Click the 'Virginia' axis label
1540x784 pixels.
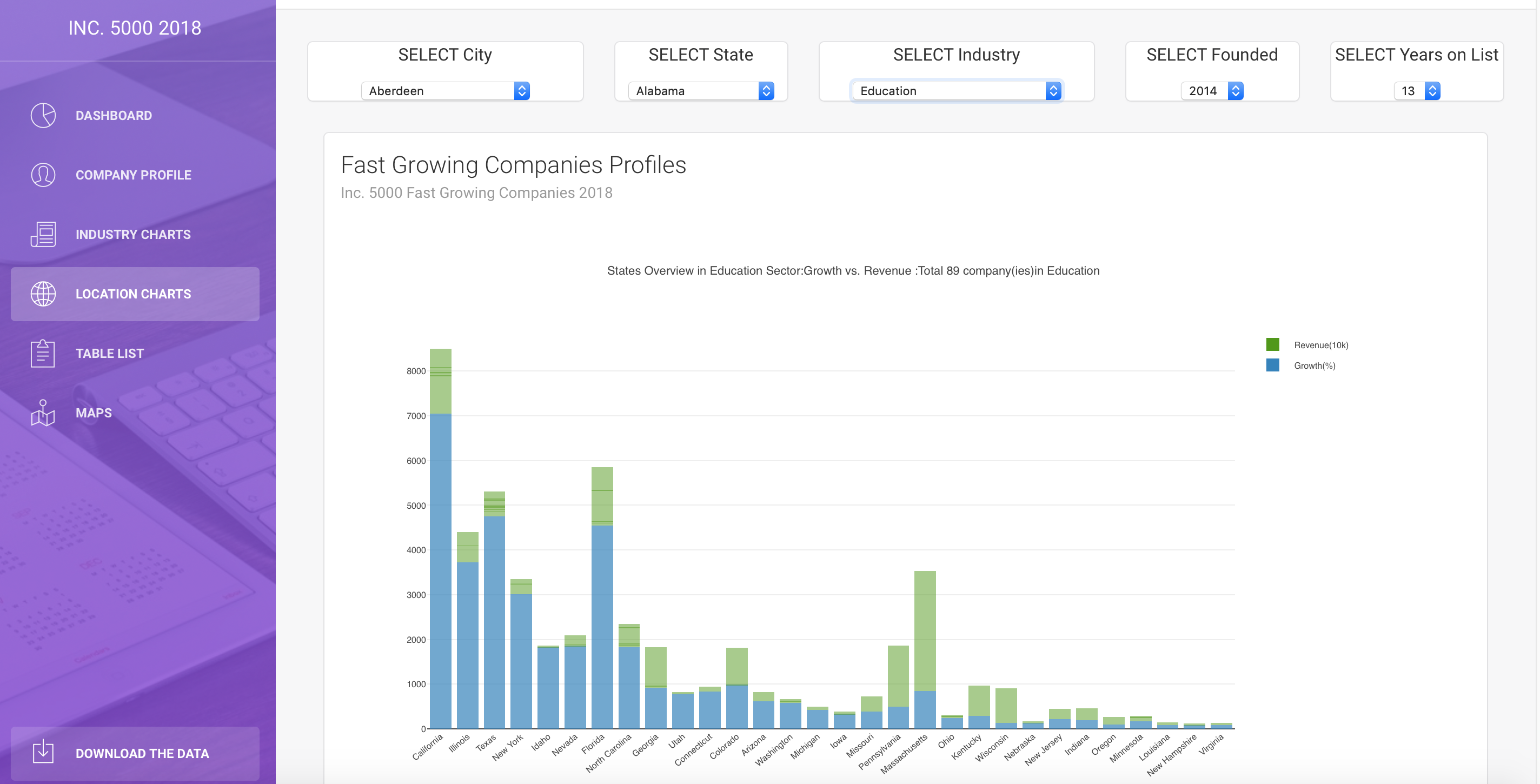pos(1212,744)
